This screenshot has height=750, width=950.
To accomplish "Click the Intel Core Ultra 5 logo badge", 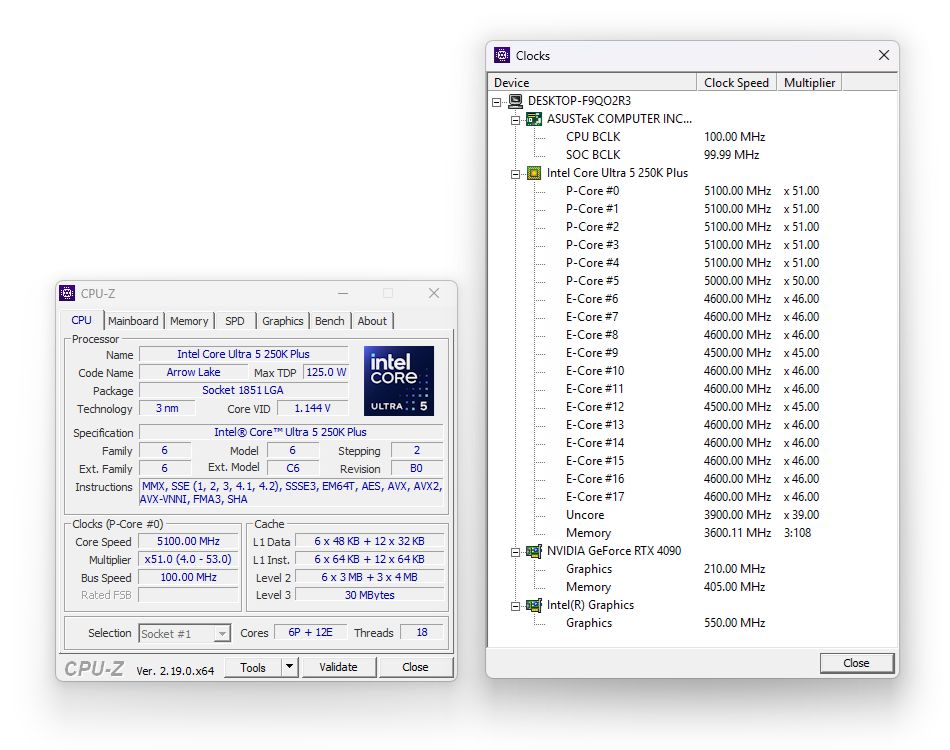I will click(399, 380).
